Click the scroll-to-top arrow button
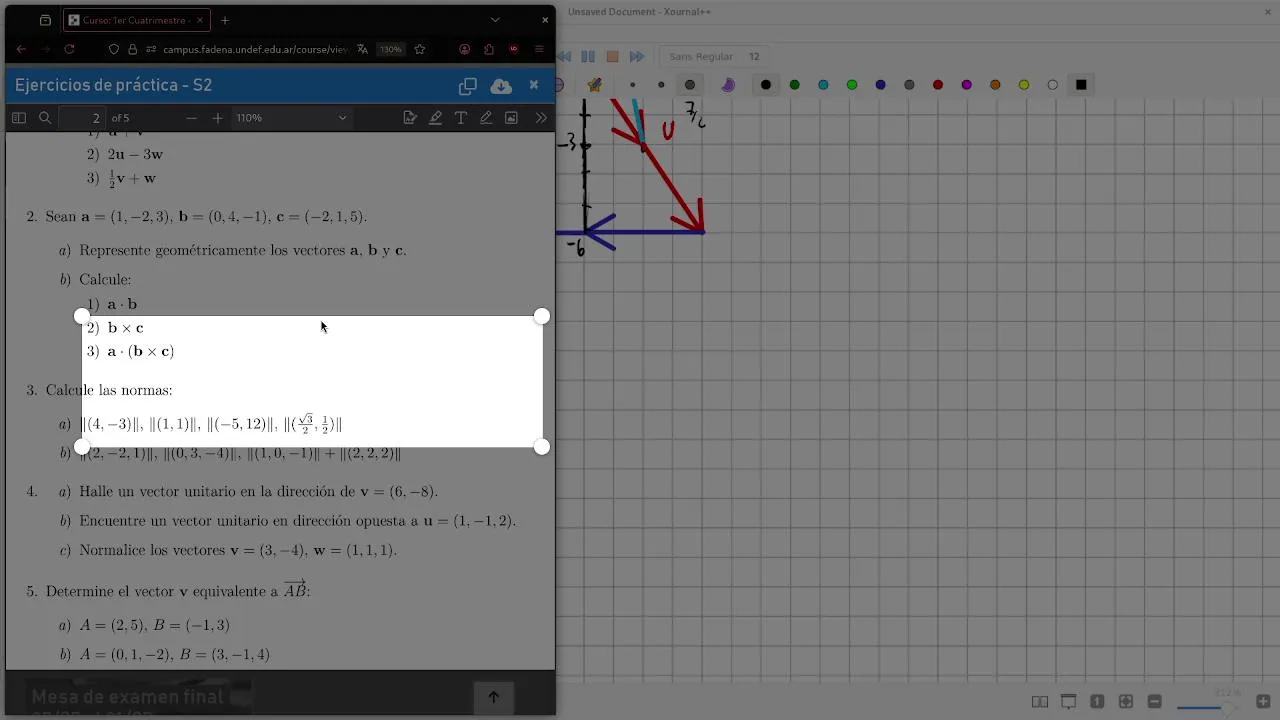The image size is (1280, 720). click(493, 697)
